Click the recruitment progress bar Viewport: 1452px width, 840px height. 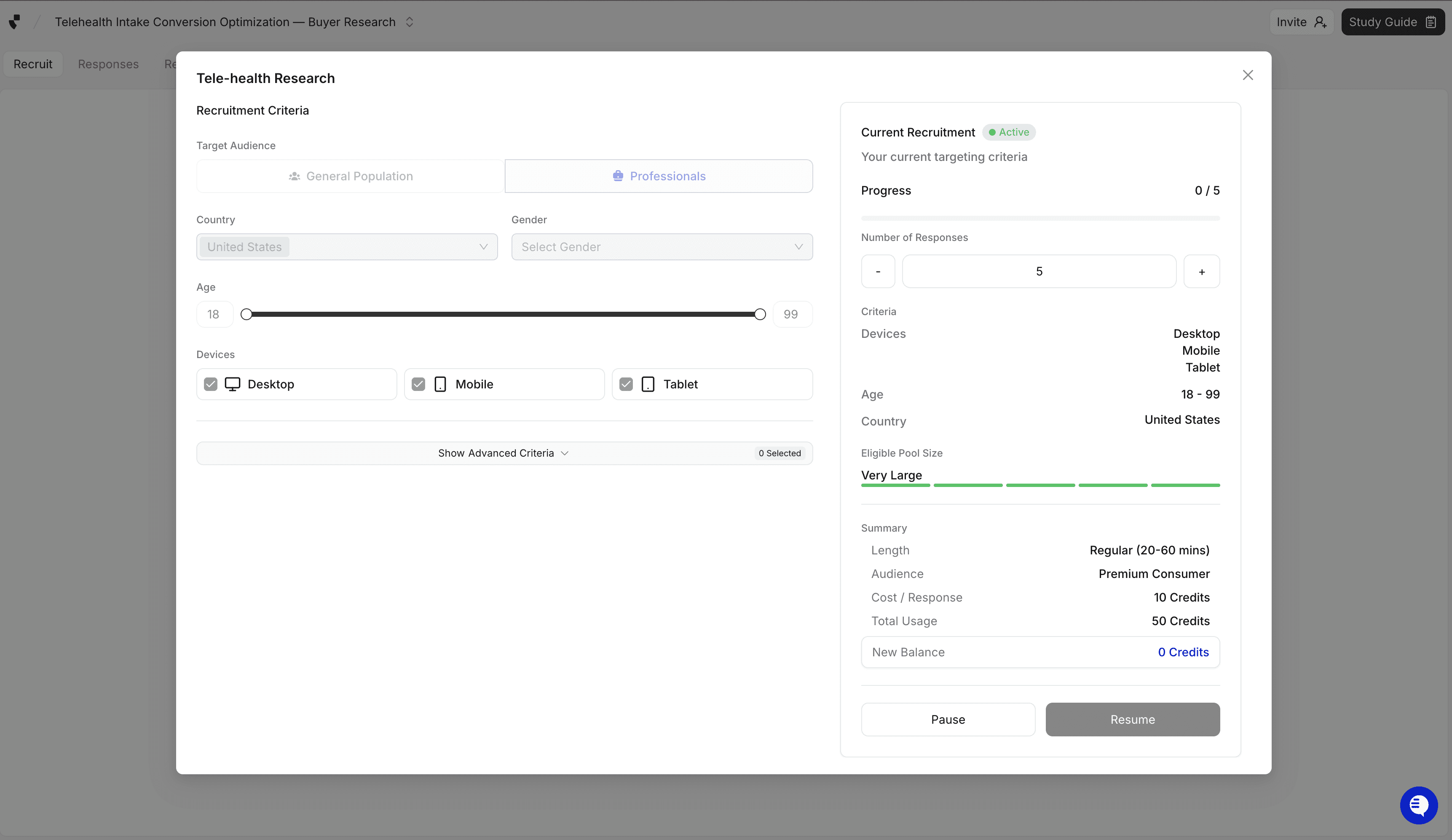click(x=1040, y=218)
